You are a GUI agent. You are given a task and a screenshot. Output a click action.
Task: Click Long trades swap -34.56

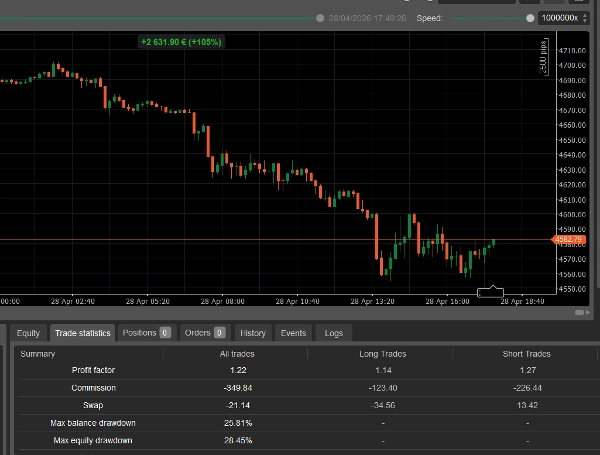tap(383, 405)
